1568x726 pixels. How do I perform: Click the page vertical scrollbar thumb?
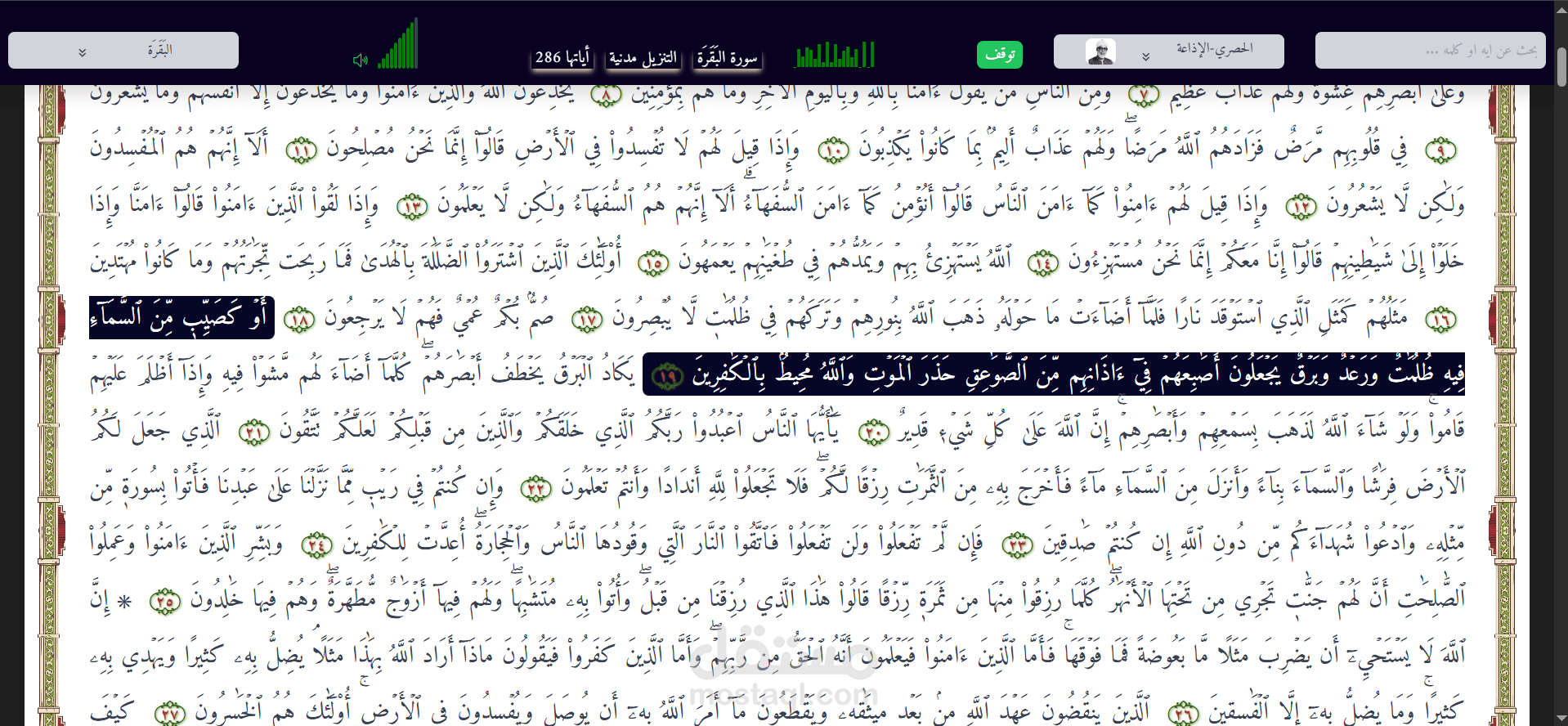1561,67
